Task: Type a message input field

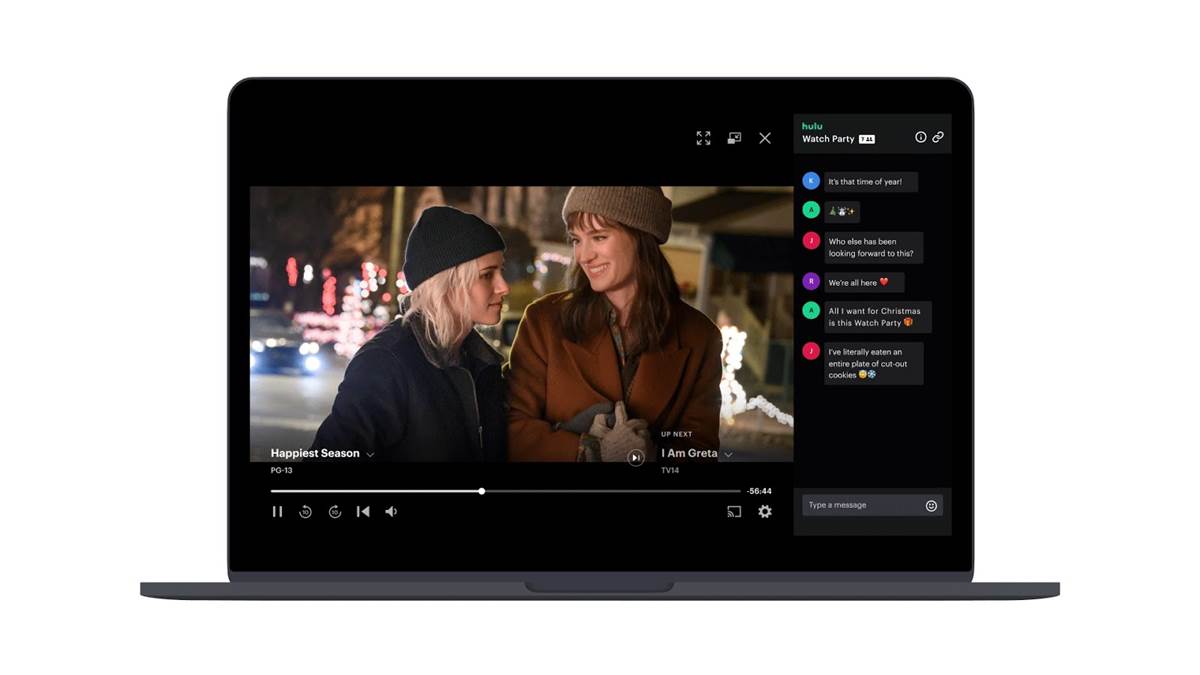Action: tap(862, 505)
